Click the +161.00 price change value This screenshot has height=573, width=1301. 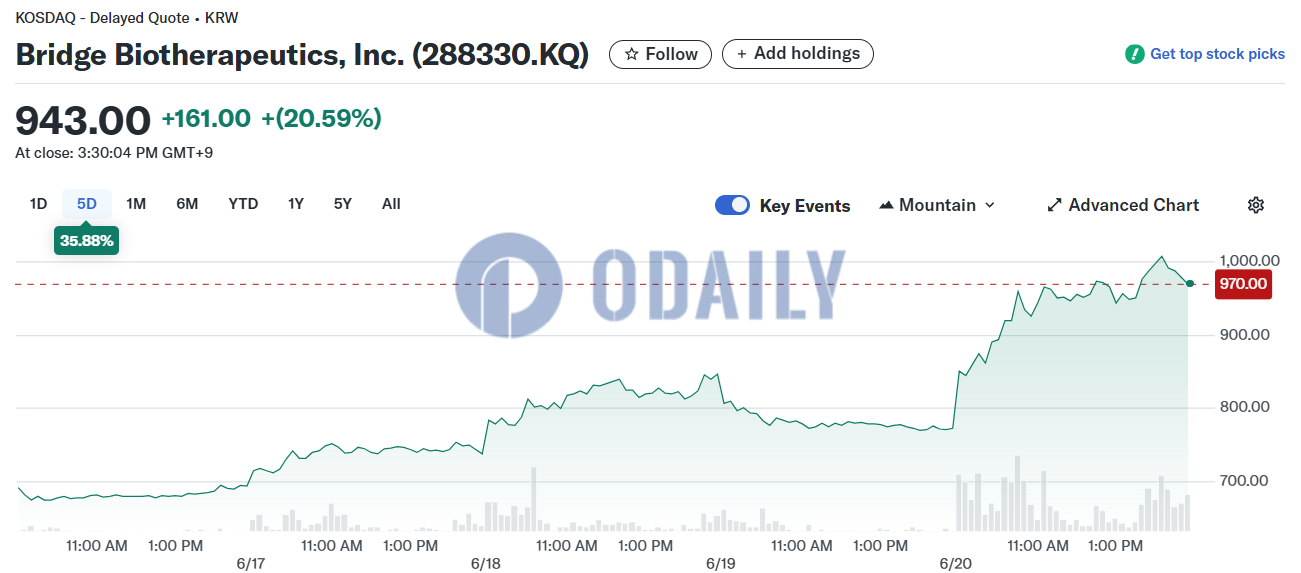[x=206, y=119]
